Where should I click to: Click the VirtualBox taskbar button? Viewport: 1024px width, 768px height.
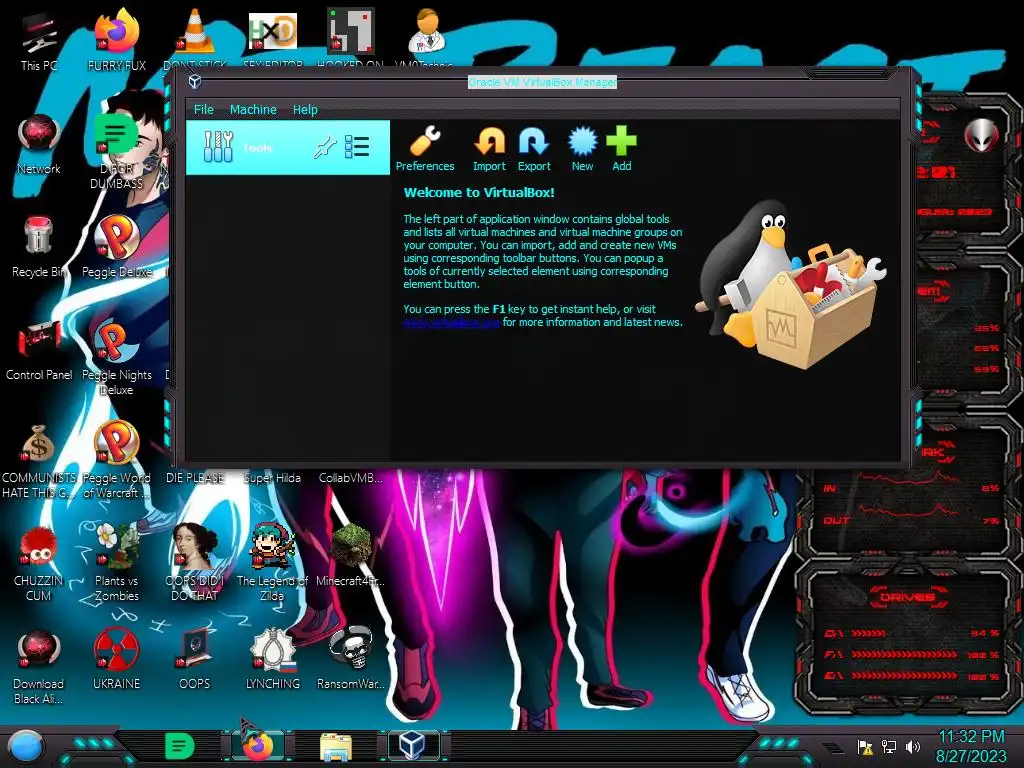tap(413, 746)
